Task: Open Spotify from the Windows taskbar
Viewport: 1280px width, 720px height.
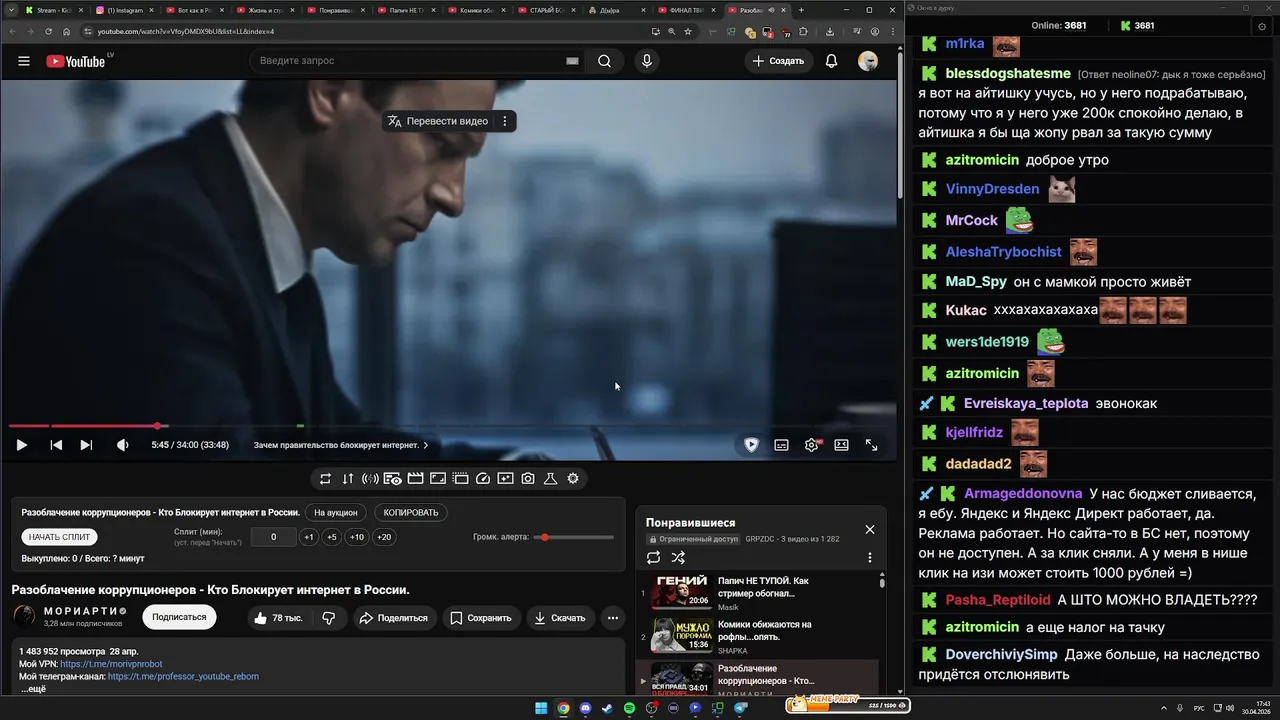Action: click(630, 708)
